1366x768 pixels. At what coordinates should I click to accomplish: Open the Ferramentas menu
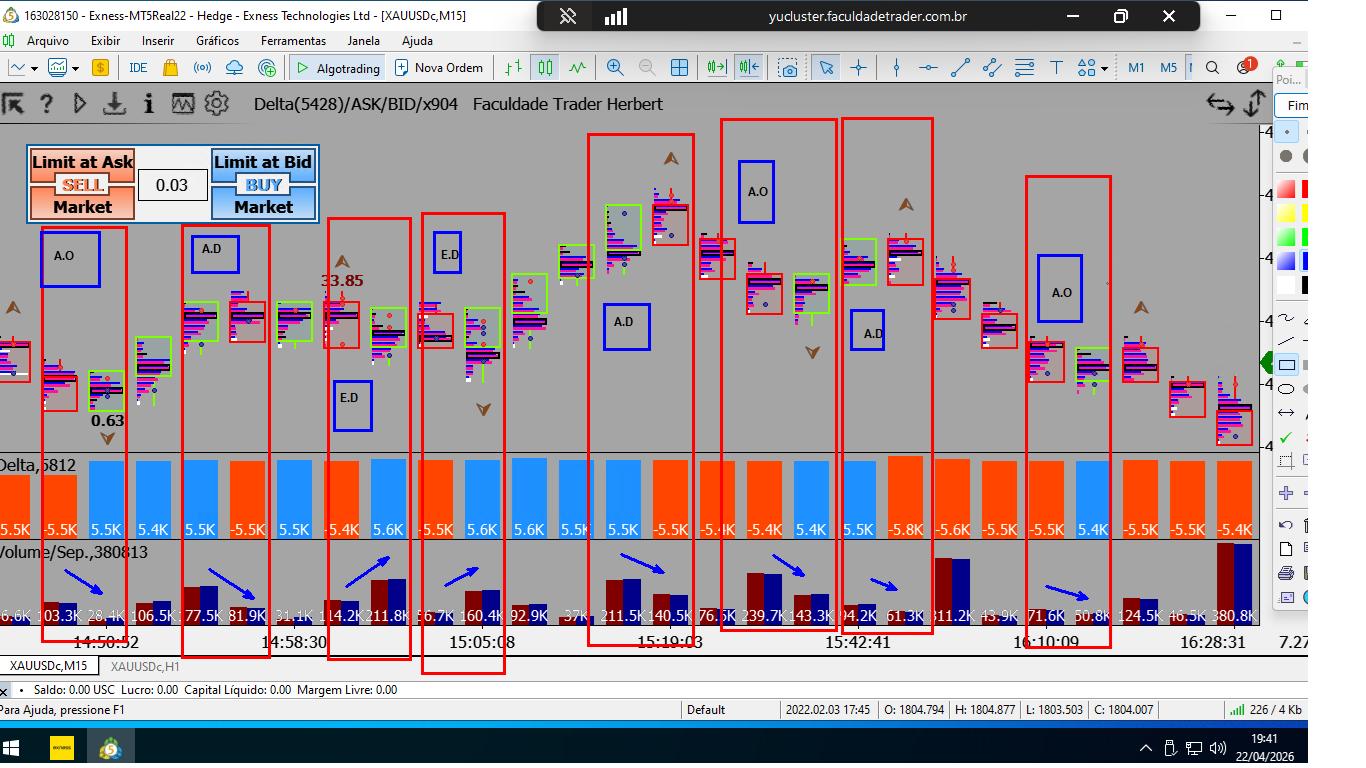click(294, 41)
